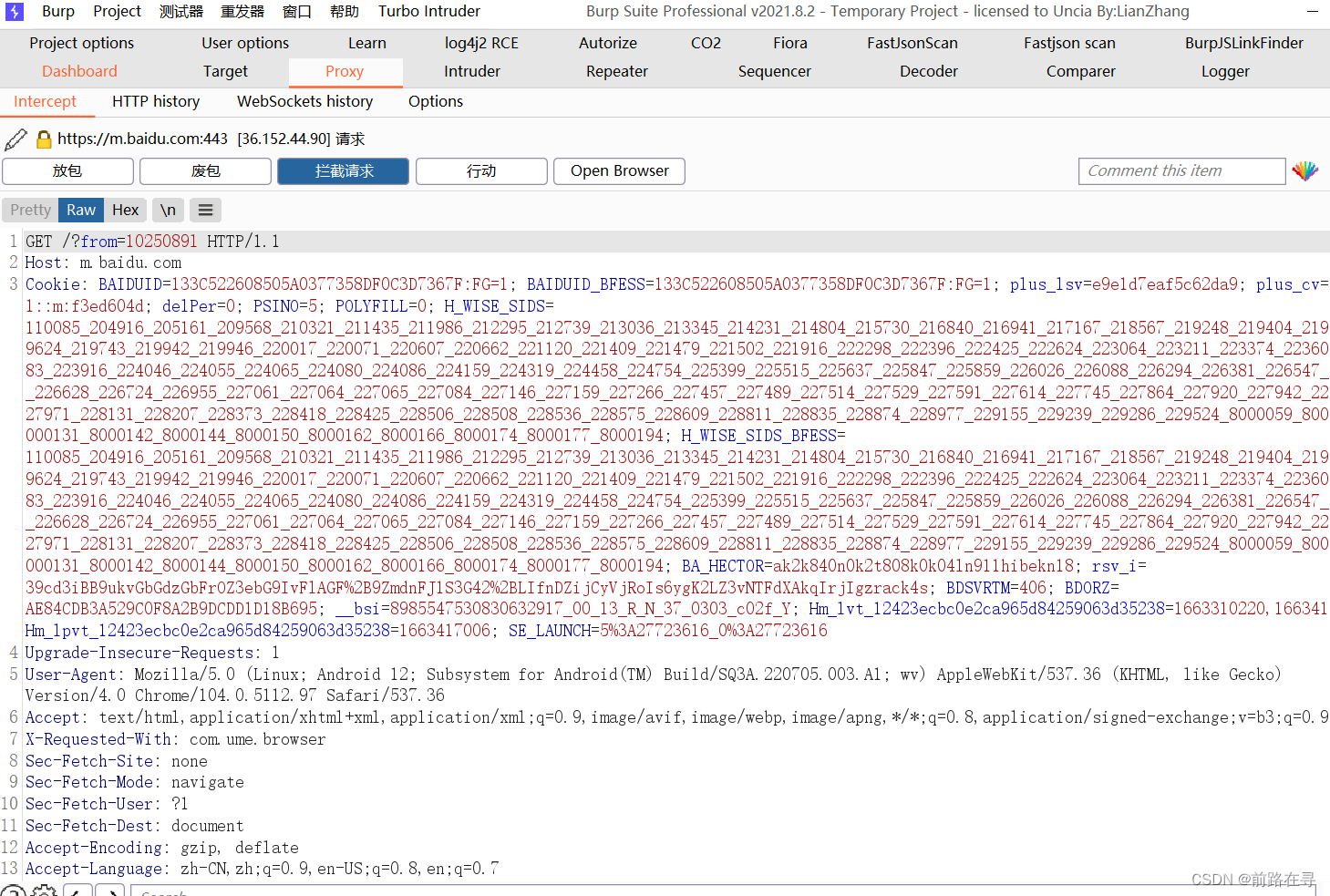Click the Upgrade-Insecure-Requests header line
The height and width of the screenshot is (896, 1330).
click(152, 653)
